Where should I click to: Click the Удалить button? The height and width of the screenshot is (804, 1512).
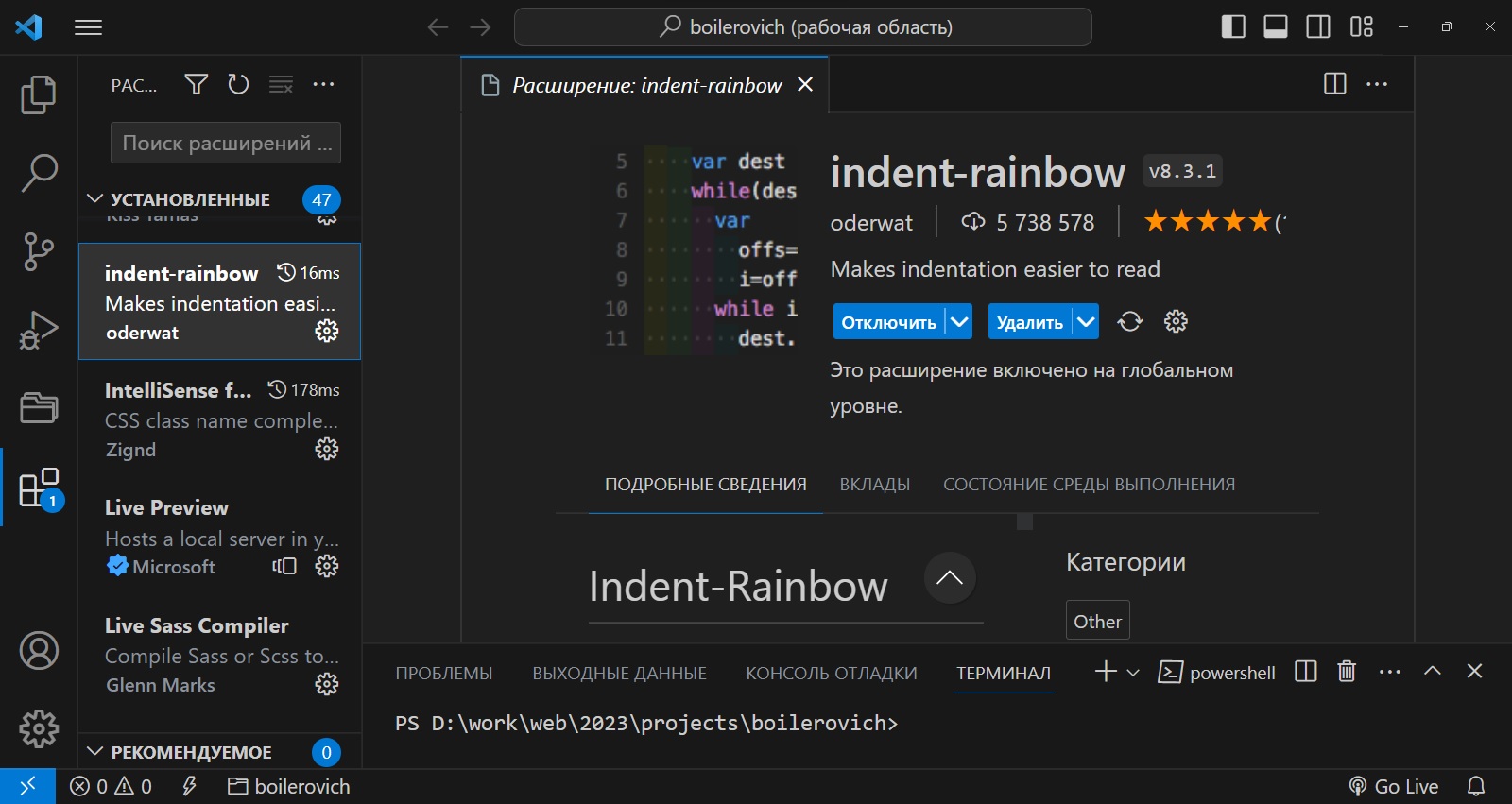pos(1029,322)
